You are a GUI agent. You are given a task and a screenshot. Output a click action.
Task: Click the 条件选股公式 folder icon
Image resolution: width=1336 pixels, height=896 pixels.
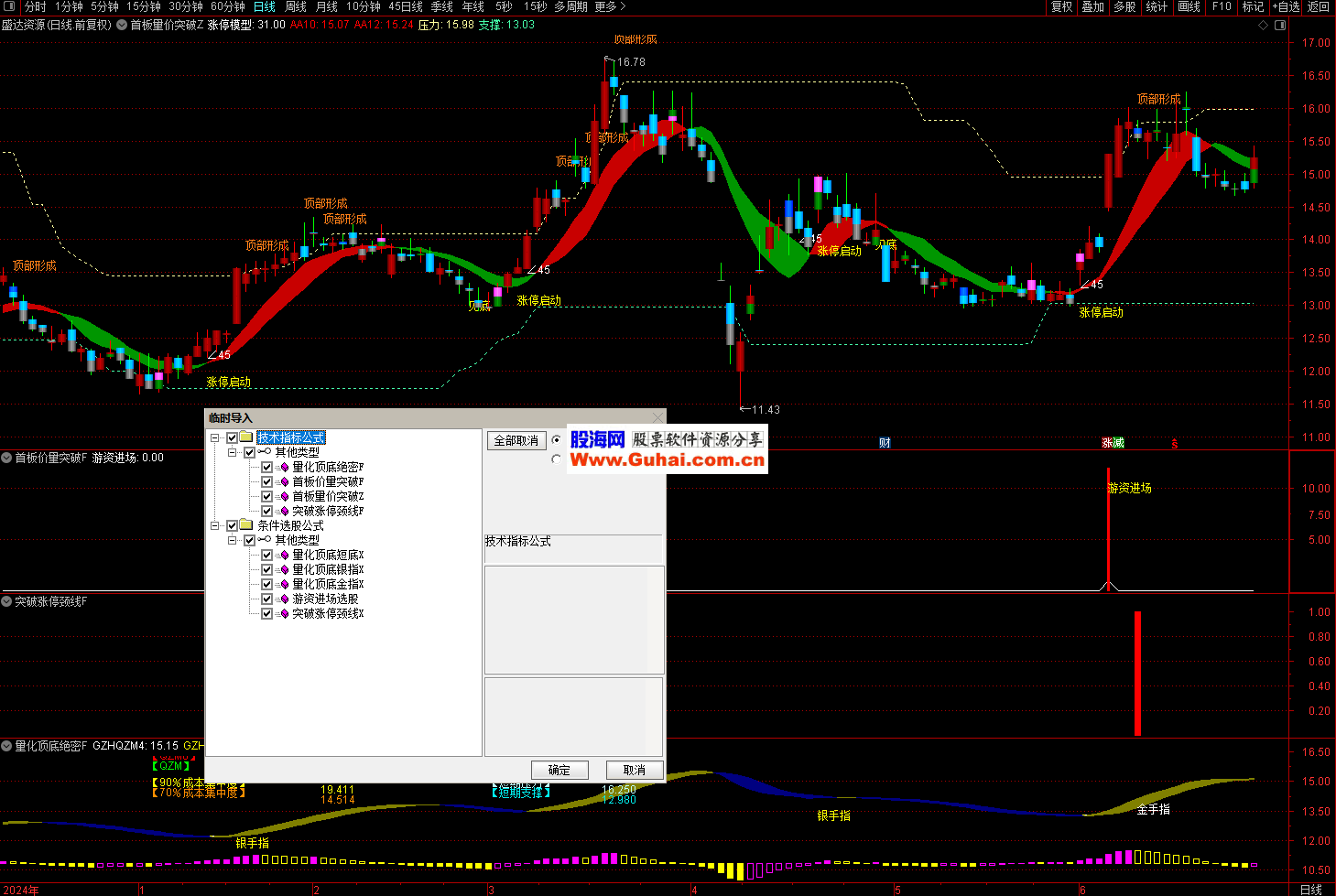[246, 525]
